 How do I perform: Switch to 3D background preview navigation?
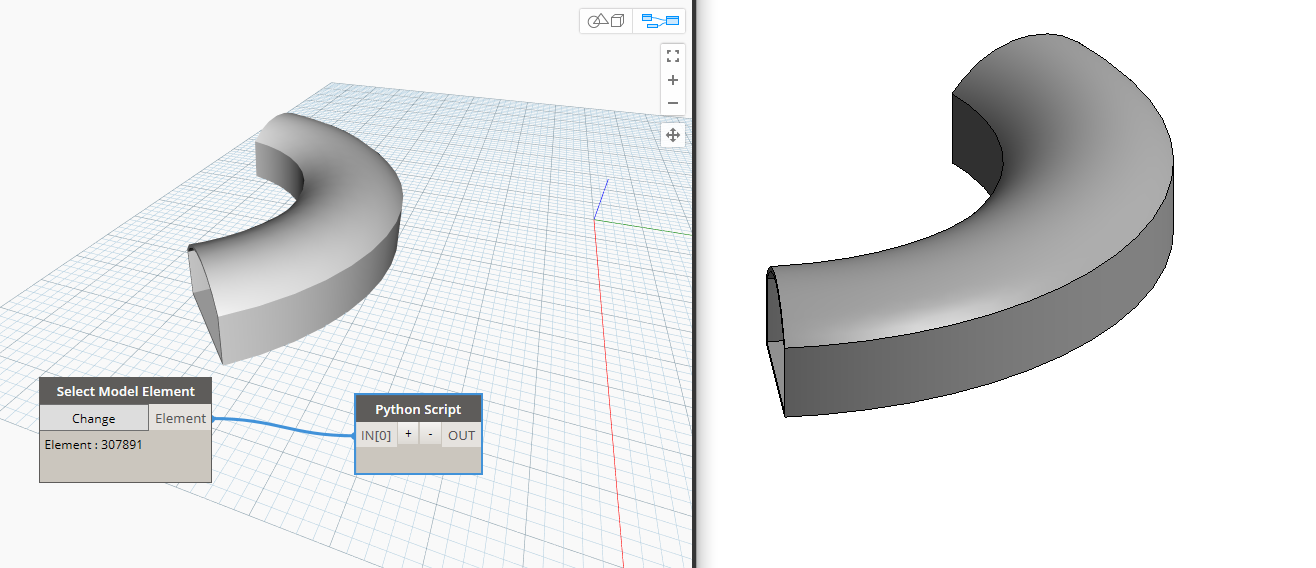[x=606, y=21]
